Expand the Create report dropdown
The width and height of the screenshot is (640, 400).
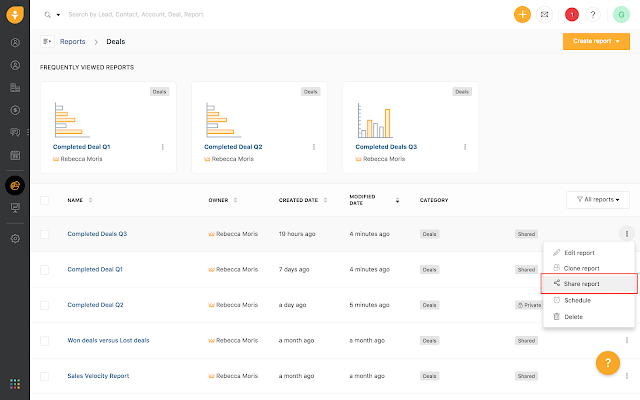(x=617, y=41)
